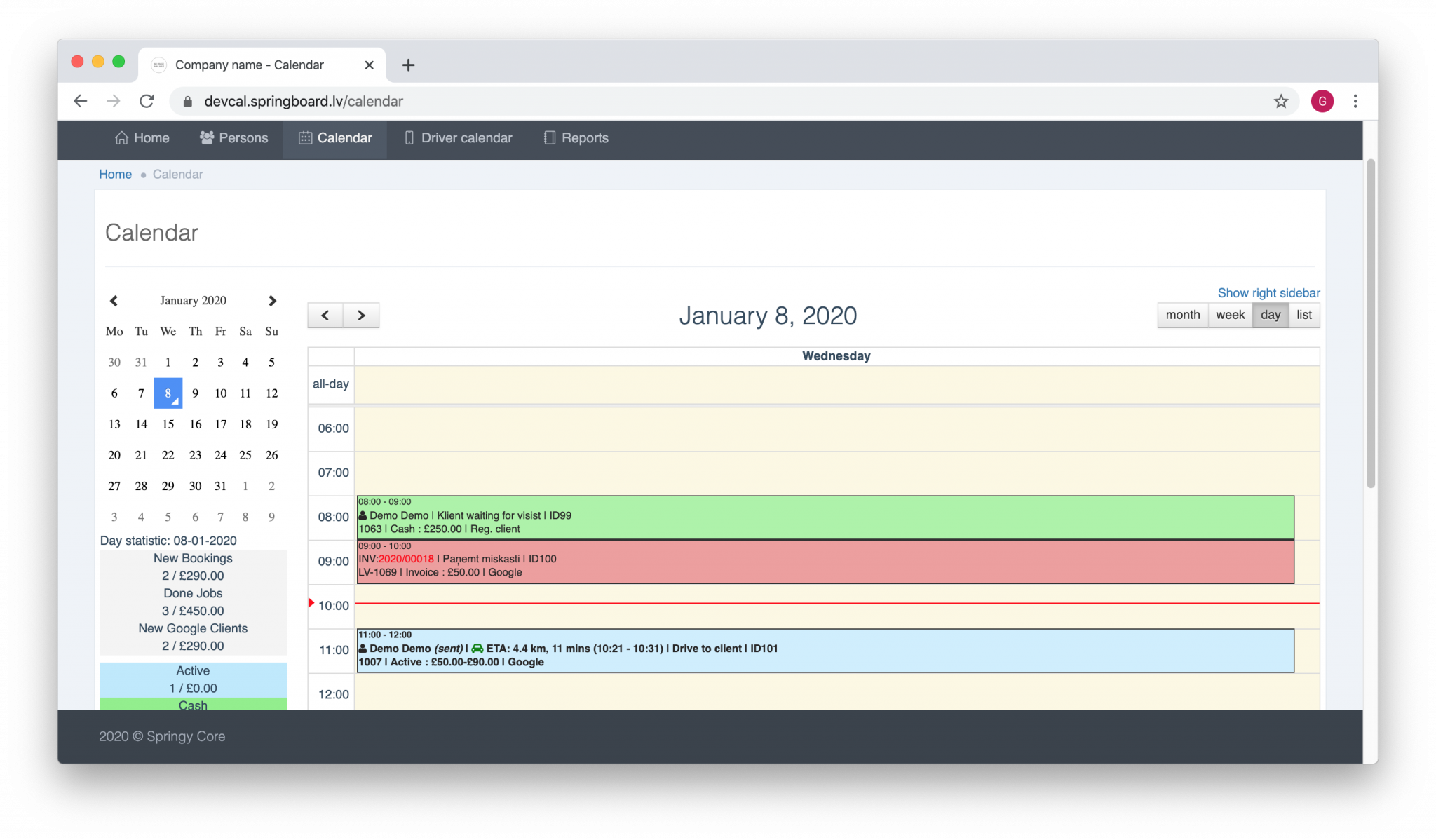Open the red invoice ID100 event
Viewport: 1436px width, 840px height.
coord(825,562)
